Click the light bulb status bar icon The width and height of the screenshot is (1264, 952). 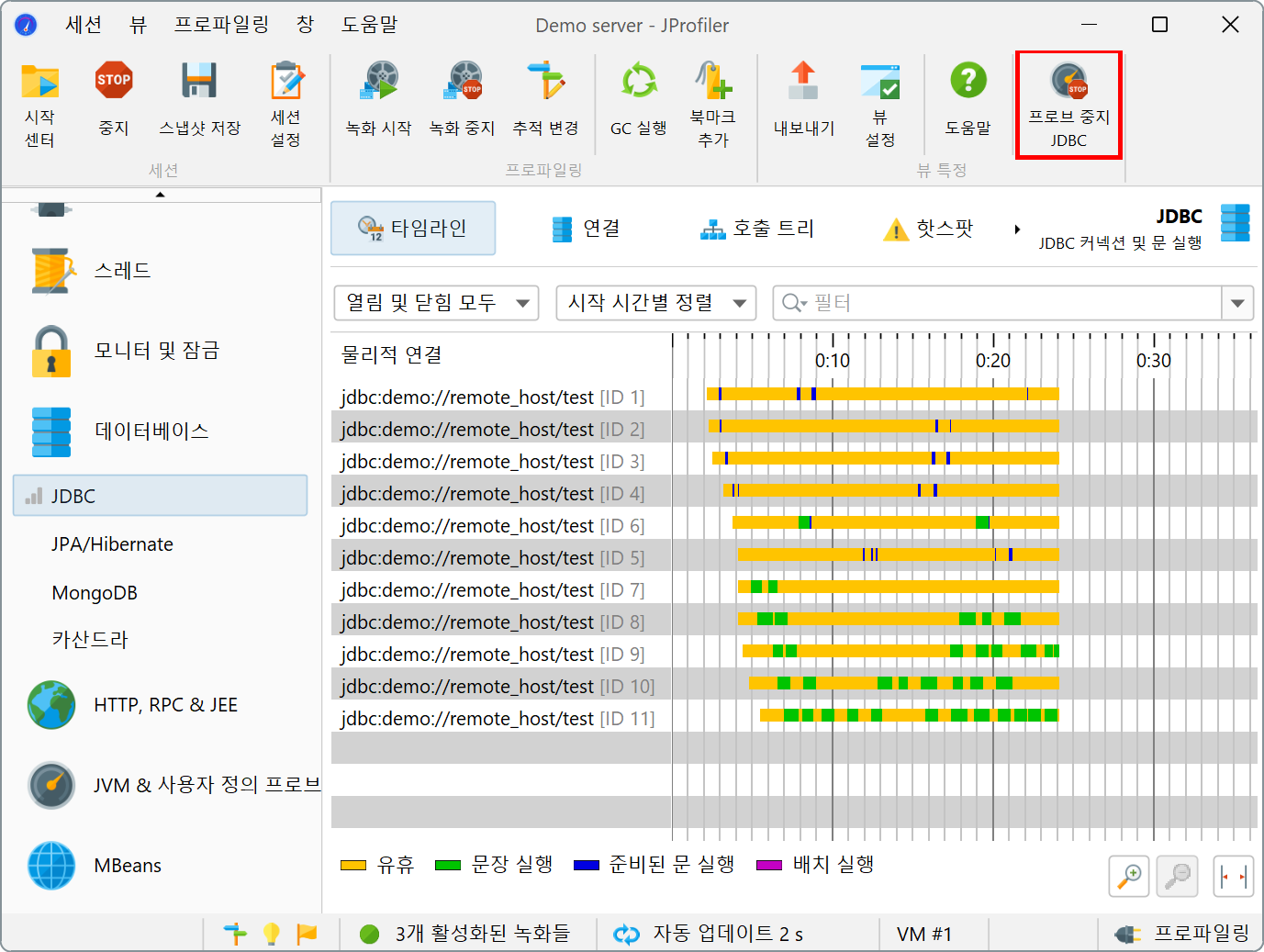pos(271,934)
